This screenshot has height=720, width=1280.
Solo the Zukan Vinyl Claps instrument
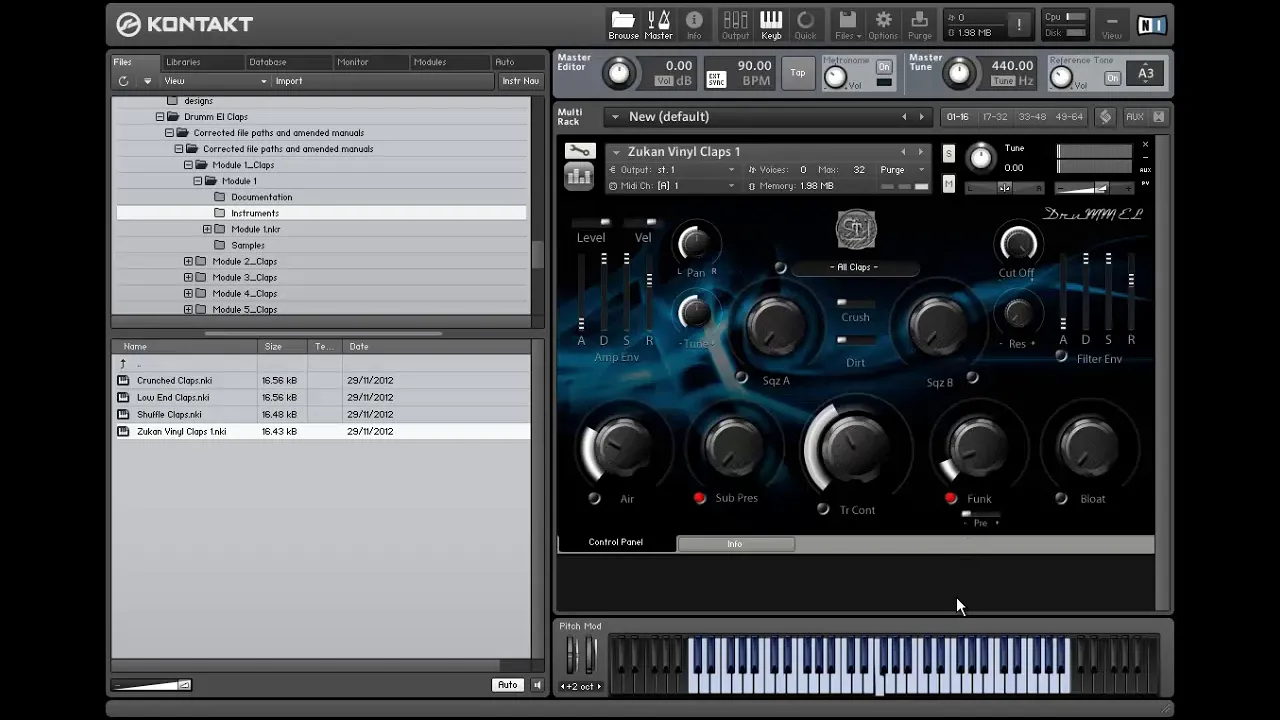pos(949,153)
